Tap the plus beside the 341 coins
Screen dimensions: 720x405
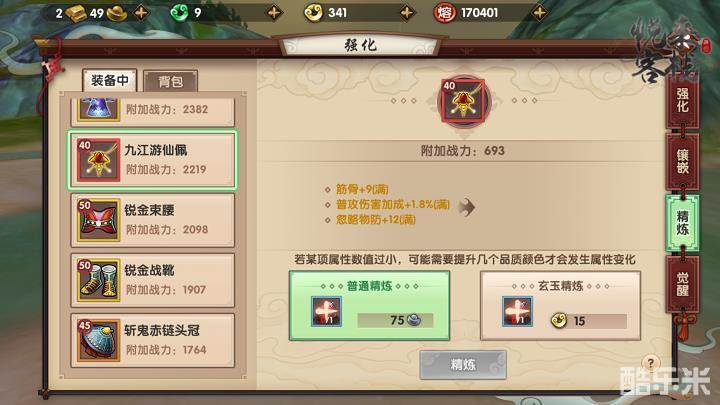407,13
